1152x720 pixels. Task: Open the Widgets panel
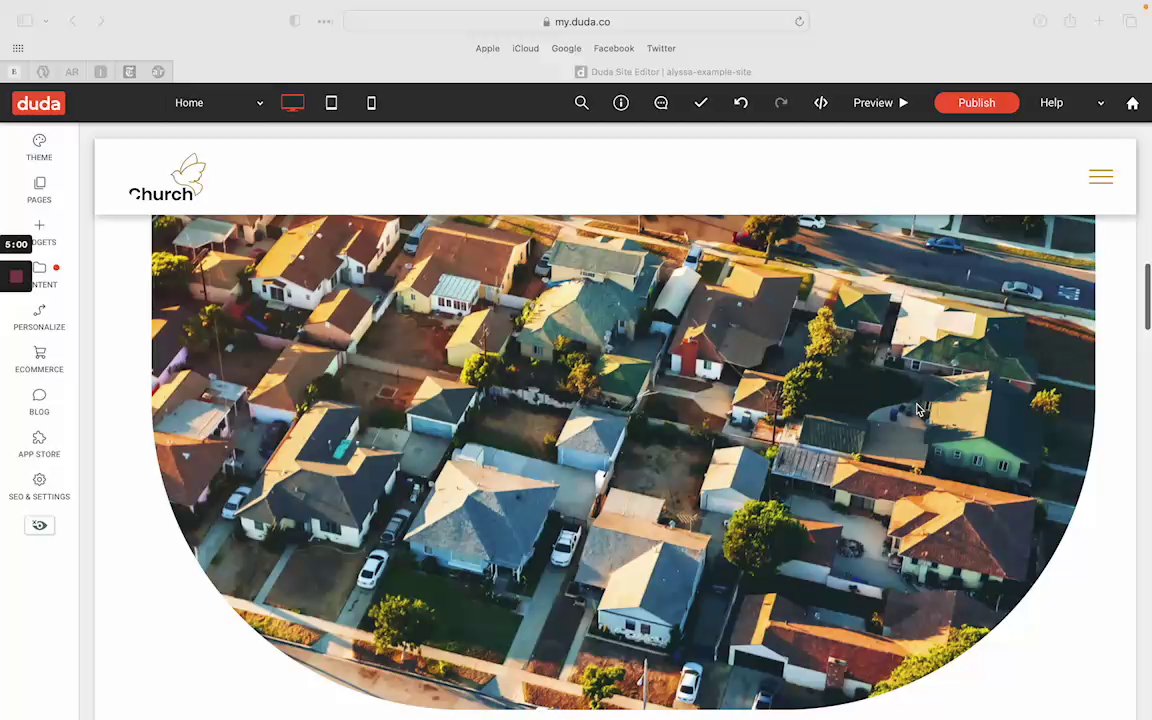point(39,231)
